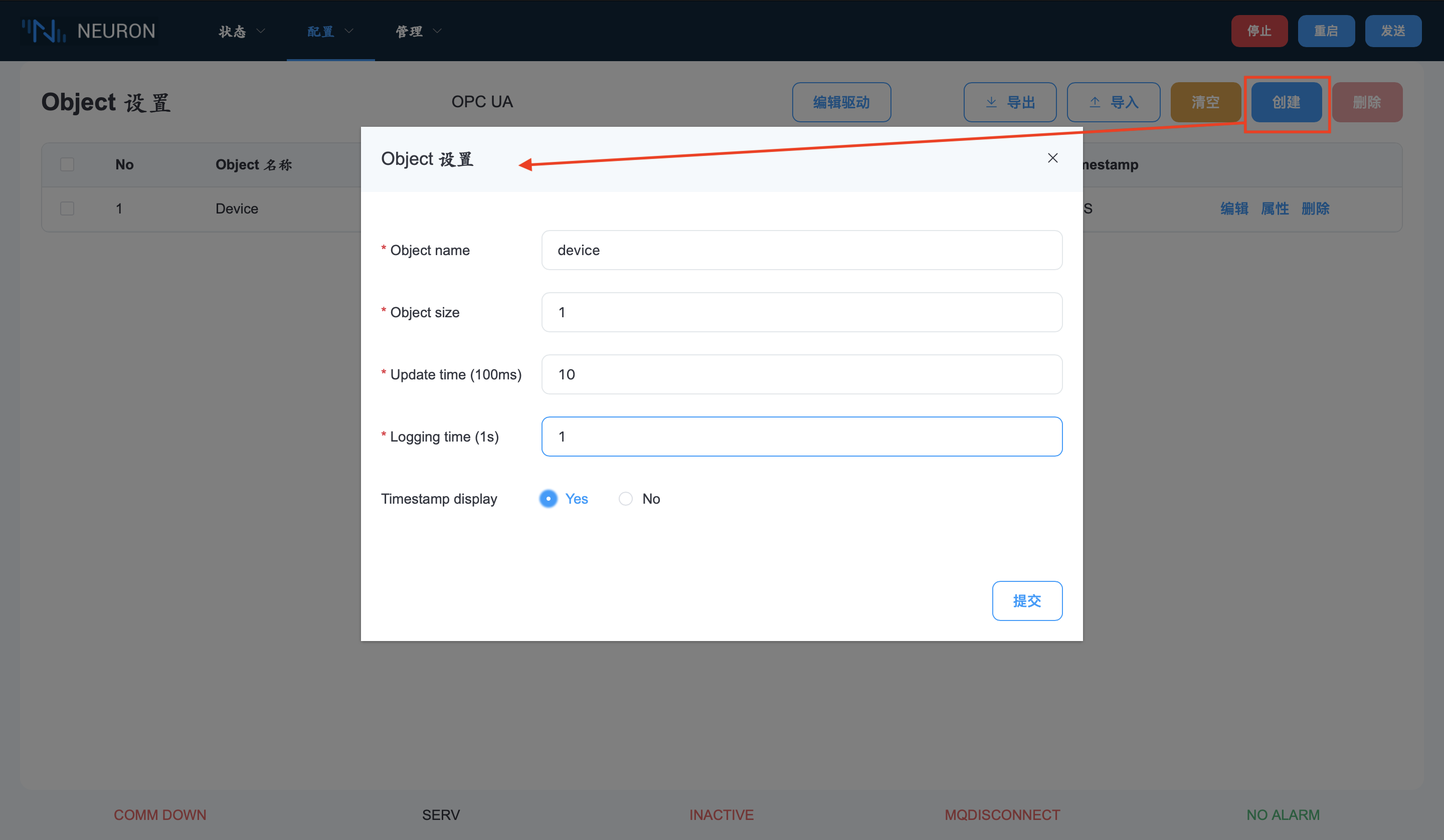This screenshot has width=1444, height=840.
Task: Click the COMM DOWN status text
Action: [160, 815]
